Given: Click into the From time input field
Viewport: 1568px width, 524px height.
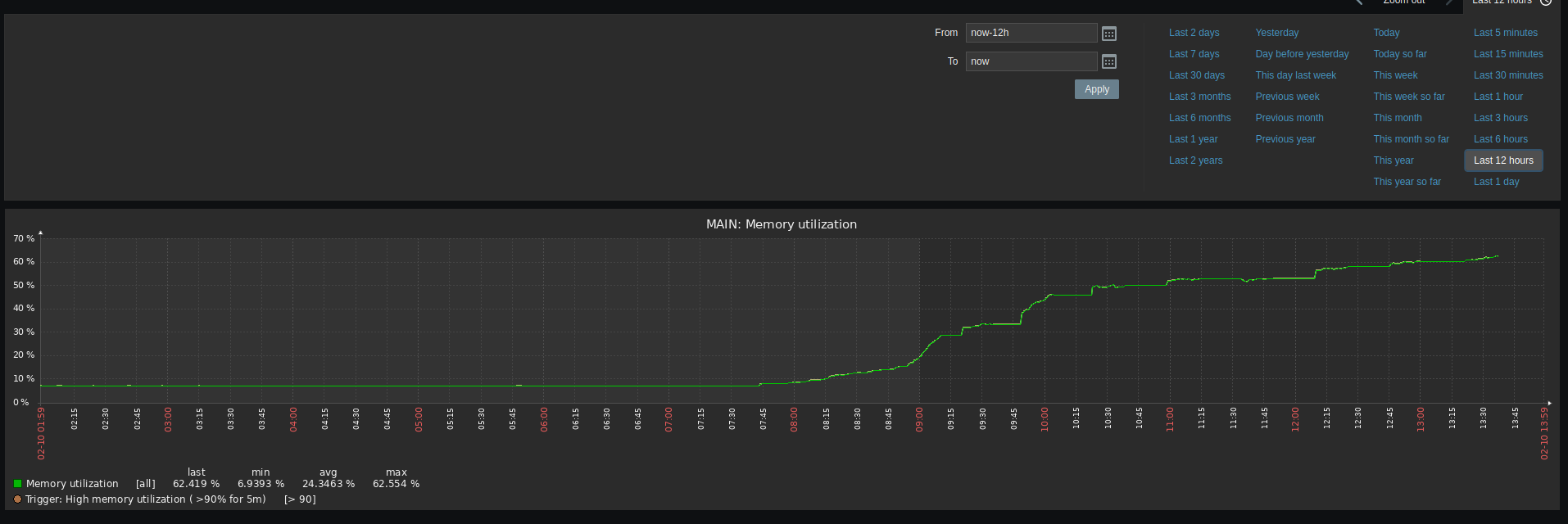Looking at the screenshot, I should point(1031,33).
